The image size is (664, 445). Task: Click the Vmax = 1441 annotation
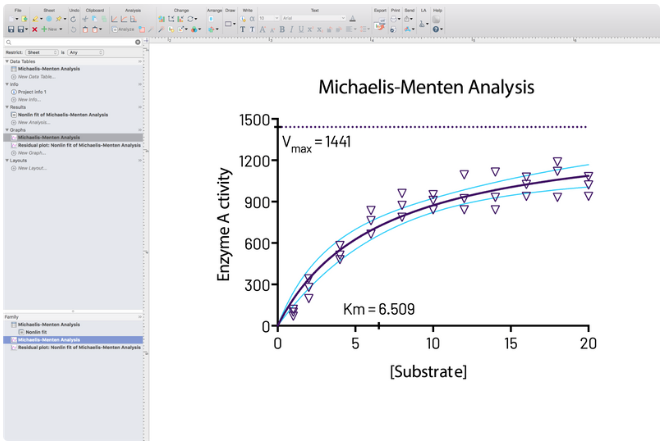tap(316, 143)
